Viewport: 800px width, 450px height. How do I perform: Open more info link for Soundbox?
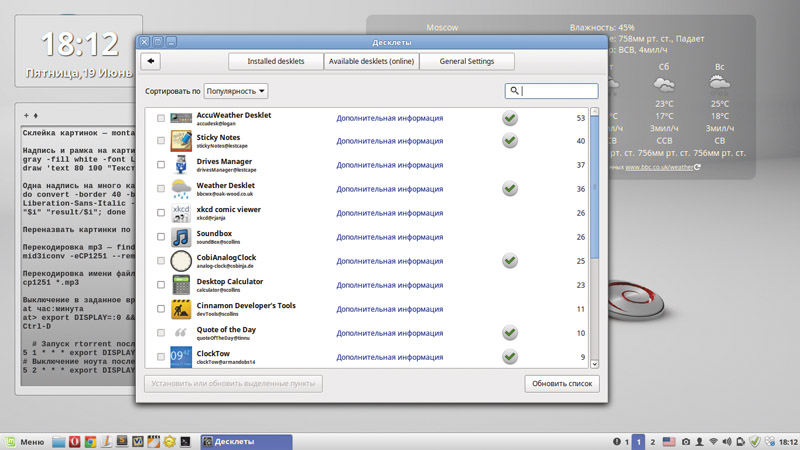coord(389,237)
